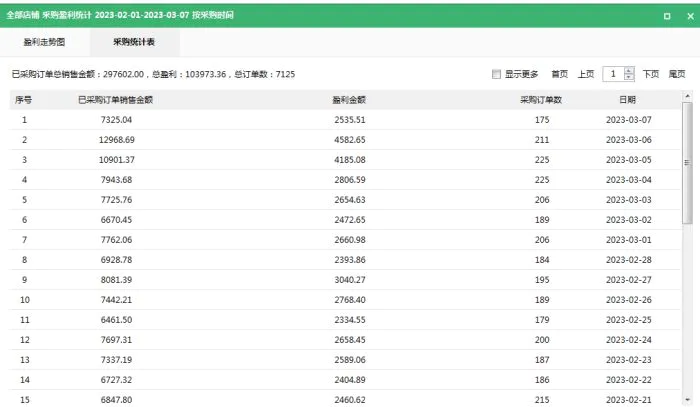
Task: Click scrollbar up arrow of table
Action: [688, 96]
